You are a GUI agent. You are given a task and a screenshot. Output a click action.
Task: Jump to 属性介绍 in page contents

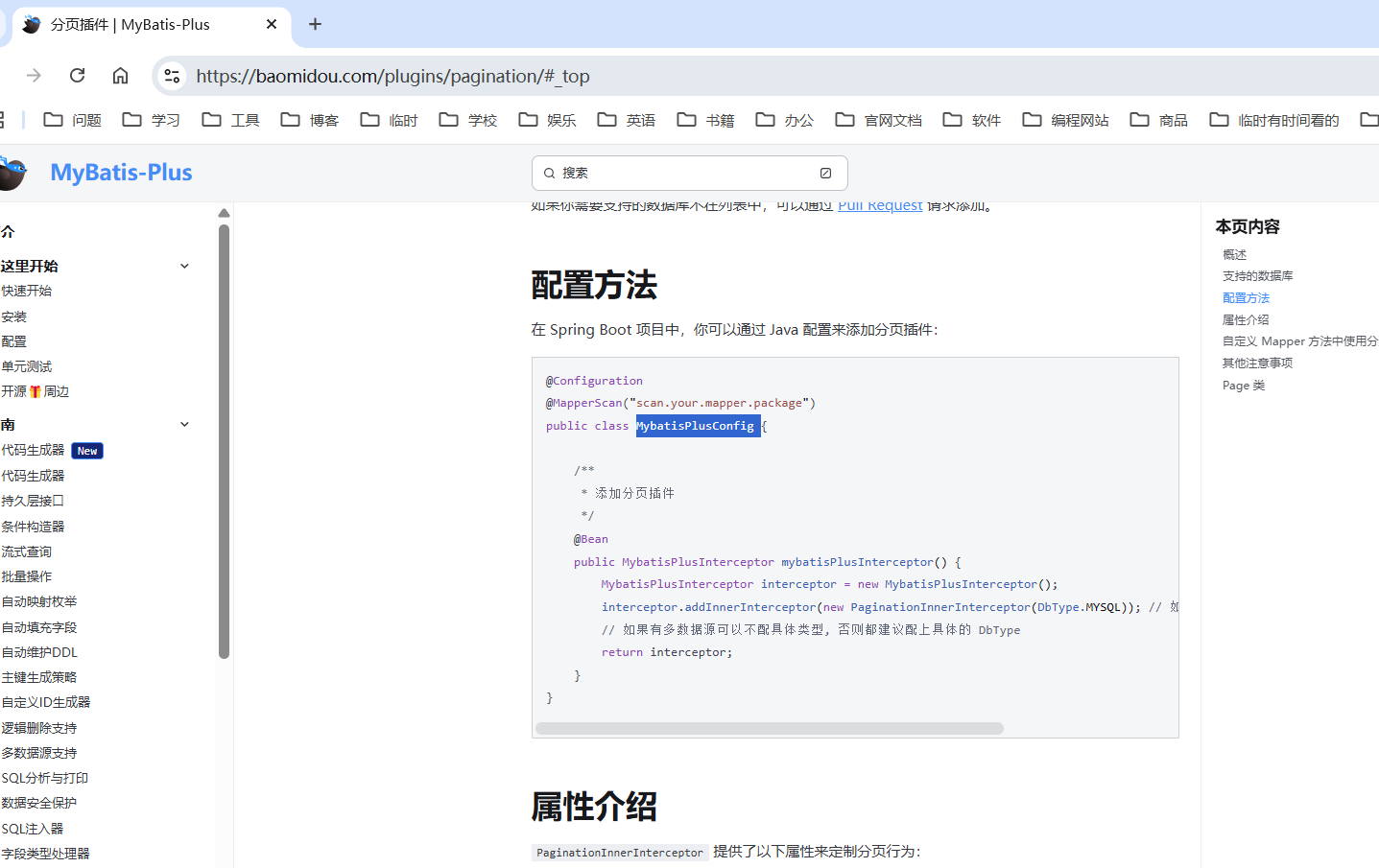[1245, 319]
